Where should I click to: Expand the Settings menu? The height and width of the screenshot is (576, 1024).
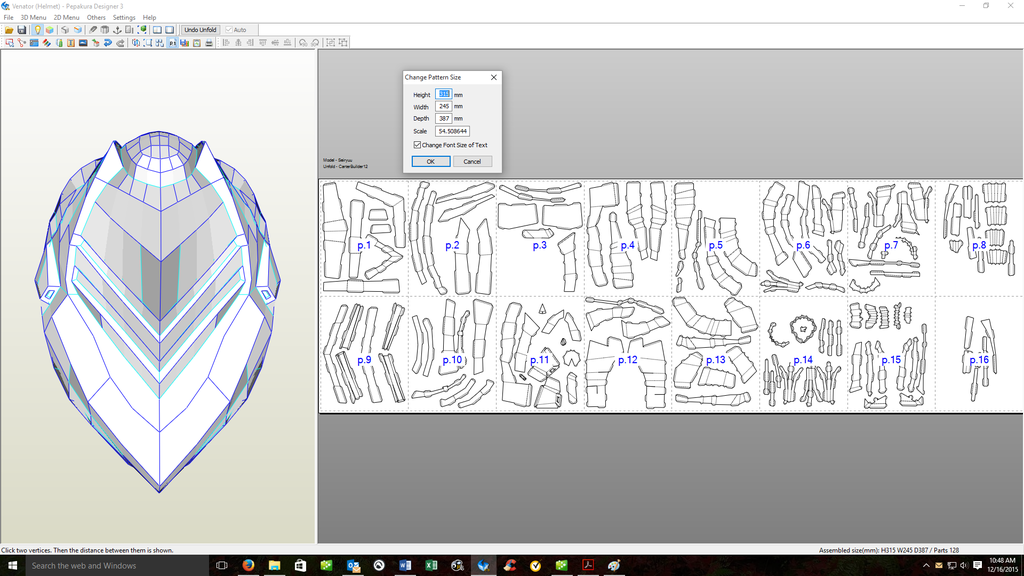click(x=124, y=18)
